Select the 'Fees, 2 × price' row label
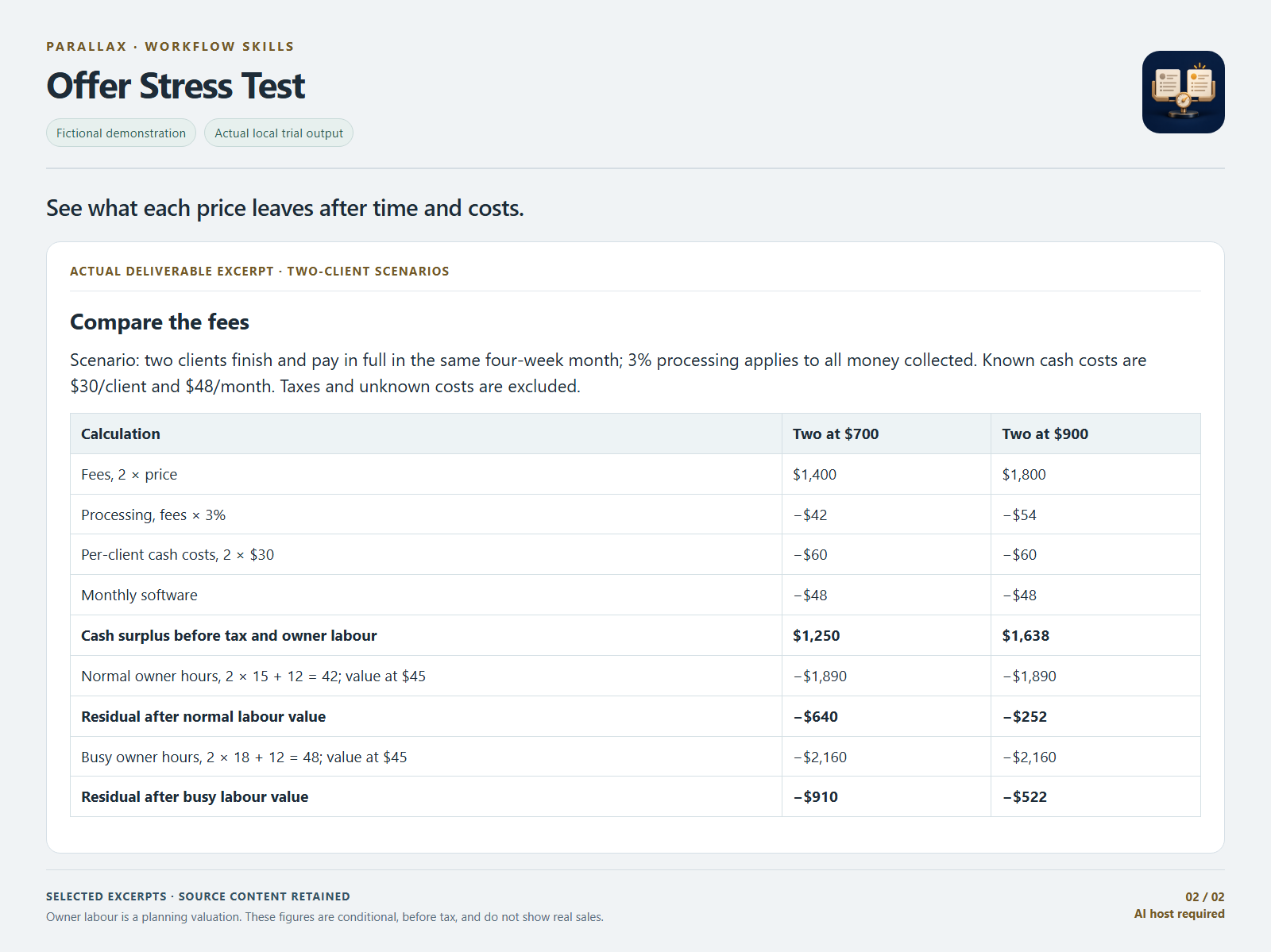Screen dimensions: 1271x952 click(x=129, y=474)
